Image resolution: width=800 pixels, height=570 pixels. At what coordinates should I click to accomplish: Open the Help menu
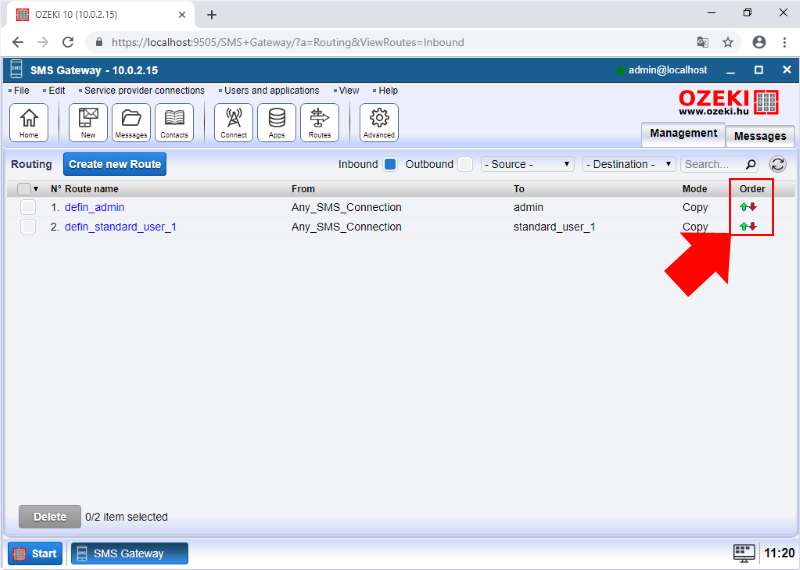click(388, 90)
